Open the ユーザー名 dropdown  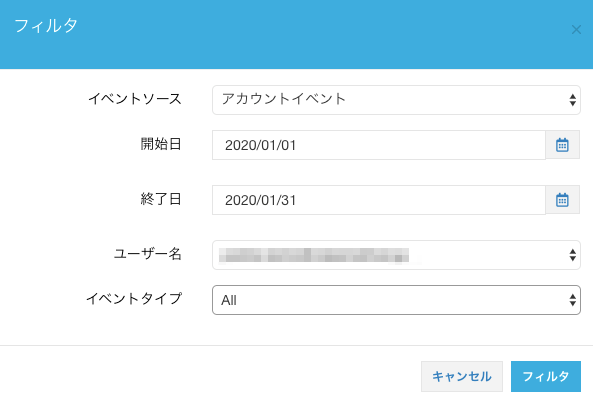(x=396, y=255)
